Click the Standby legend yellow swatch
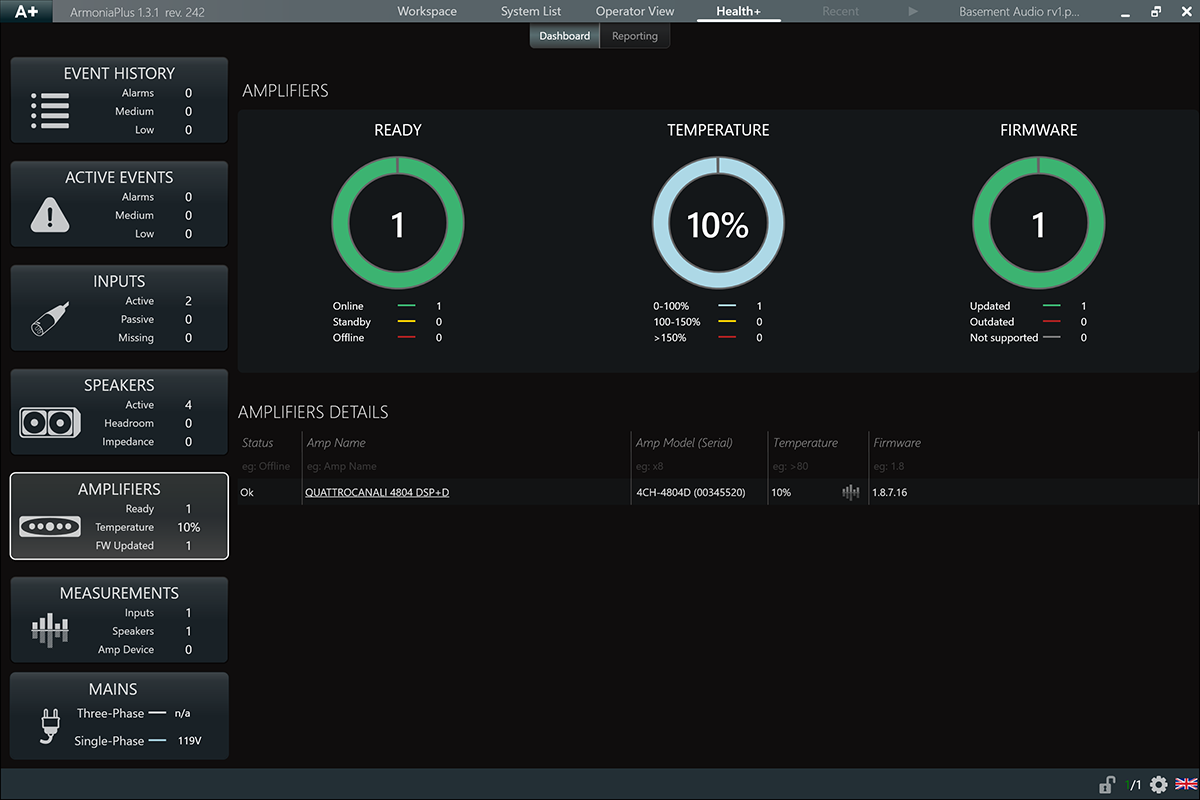The image size is (1200, 800). point(406,322)
